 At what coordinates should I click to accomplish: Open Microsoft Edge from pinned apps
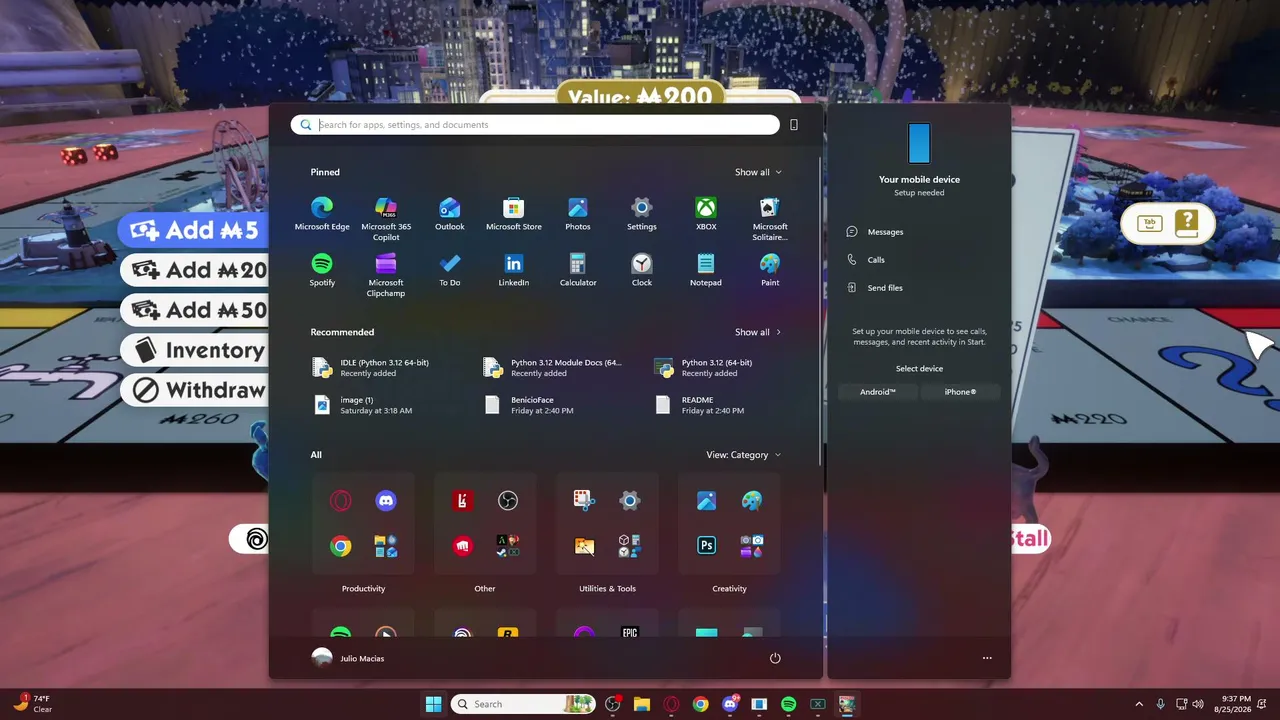click(322, 213)
